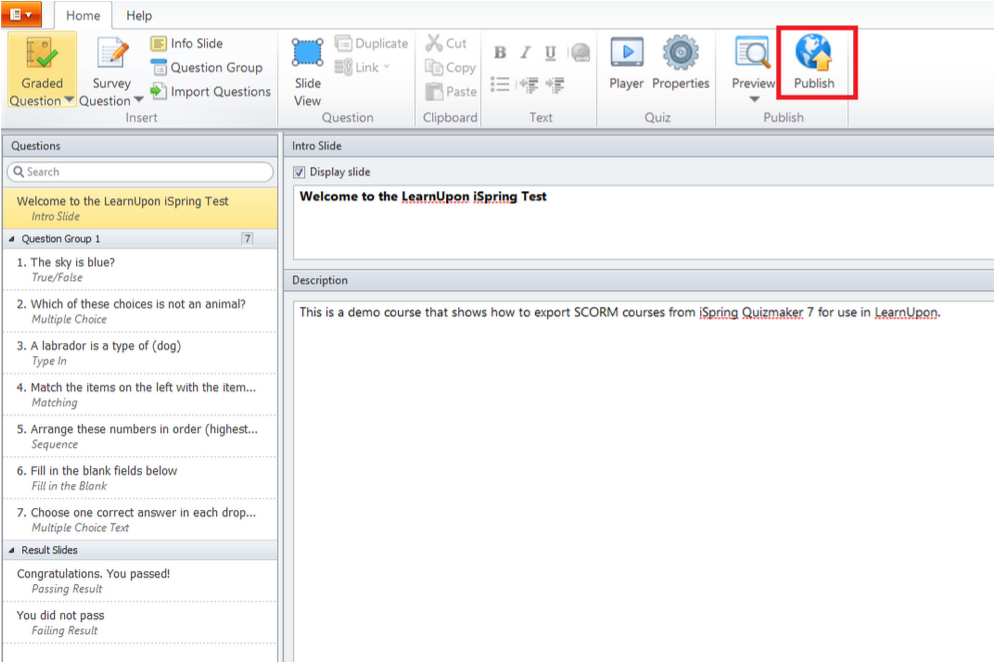994x663 pixels.
Task: Expand the Graded Question dropdown arrow
Action: tap(69, 100)
